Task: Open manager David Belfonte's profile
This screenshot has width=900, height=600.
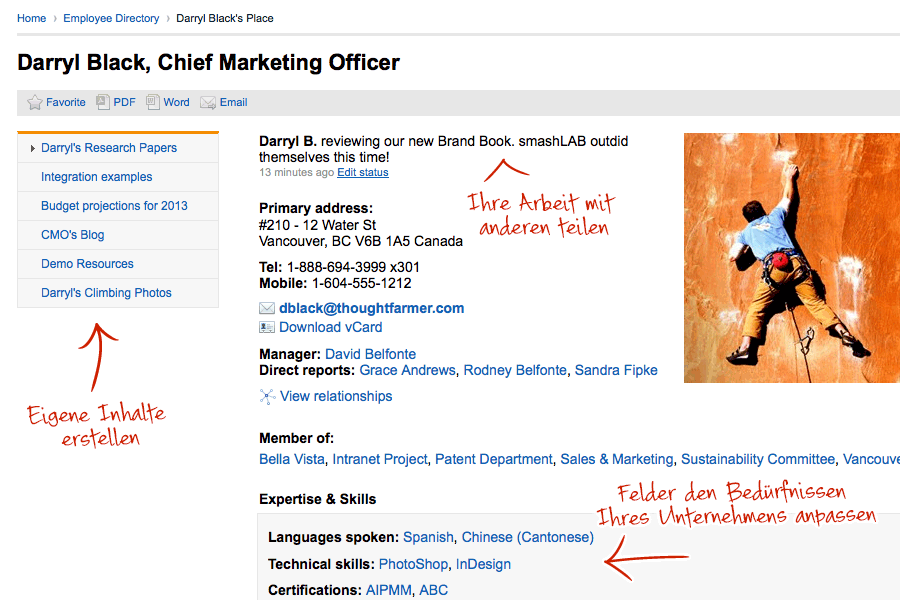Action: [370, 354]
